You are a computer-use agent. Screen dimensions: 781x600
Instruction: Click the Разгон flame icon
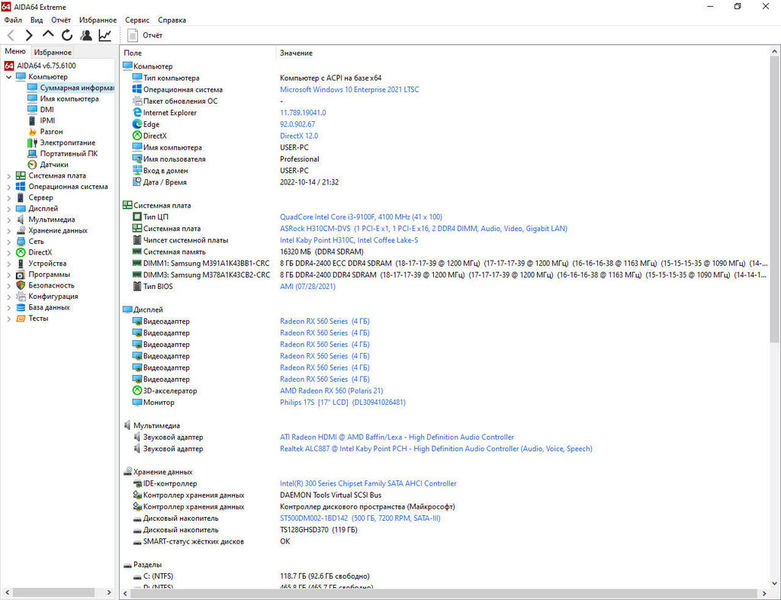(32, 131)
